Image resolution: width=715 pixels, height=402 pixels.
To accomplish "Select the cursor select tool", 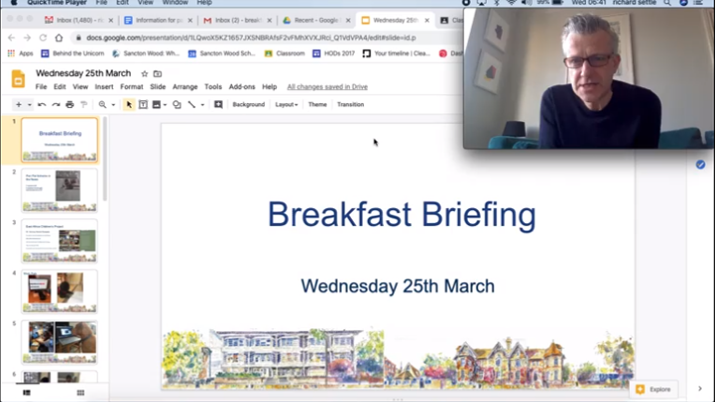I will coord(129,104).
